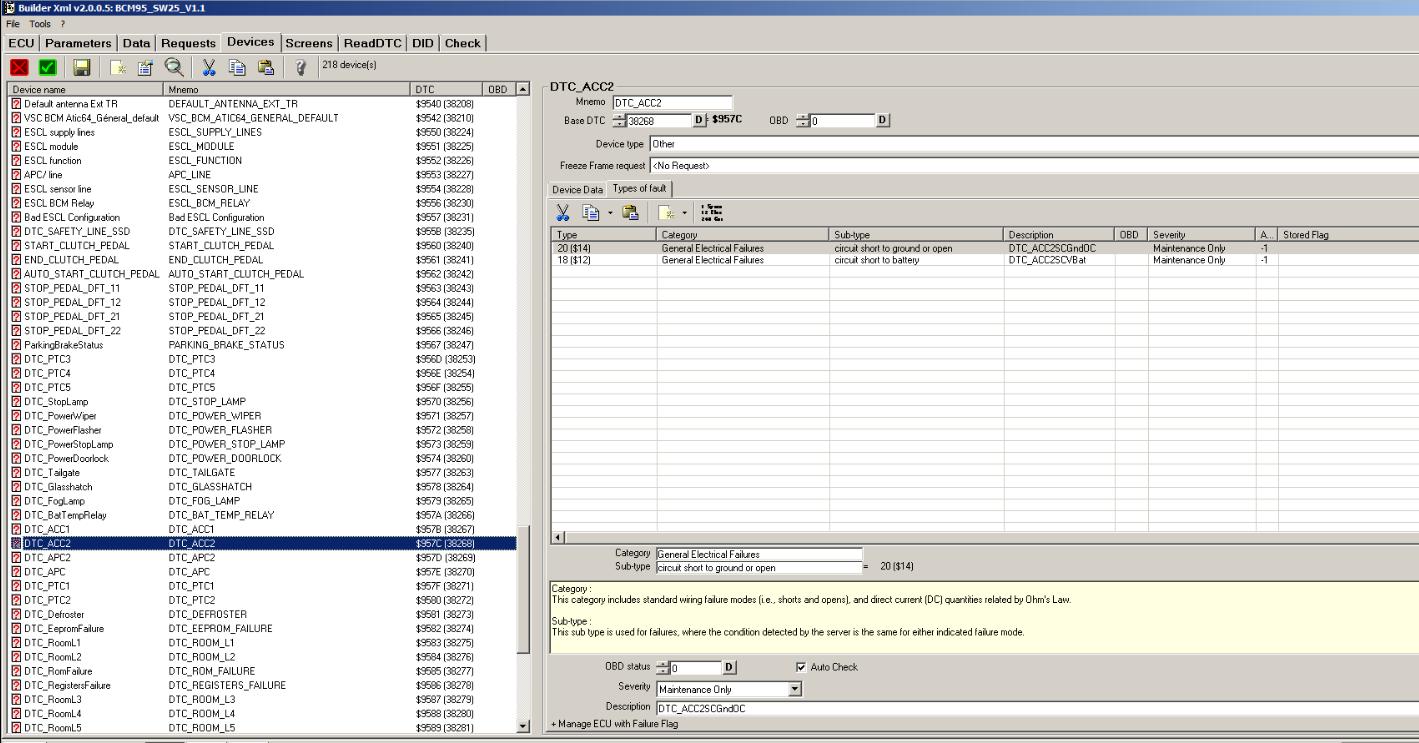This screenshot has height=743, width=1419.
Task: Click the Sub-type field below fault table
Action: [x=758, y=567]
